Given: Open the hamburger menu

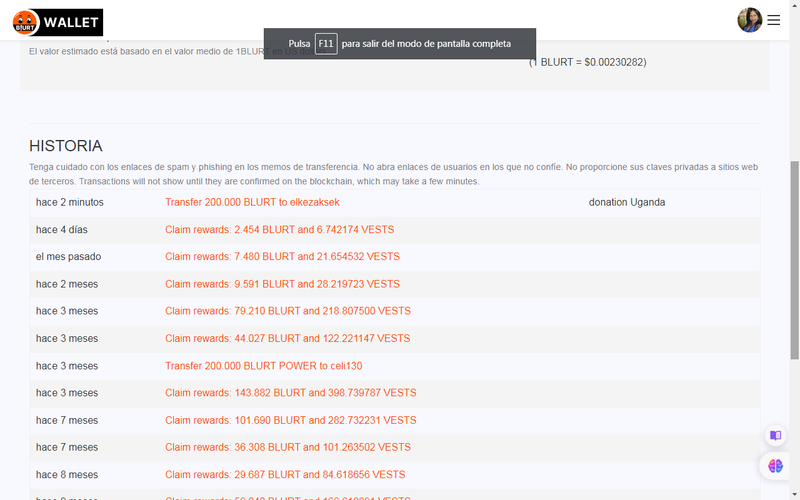Looking at the screenshot, I should point(774,20).
